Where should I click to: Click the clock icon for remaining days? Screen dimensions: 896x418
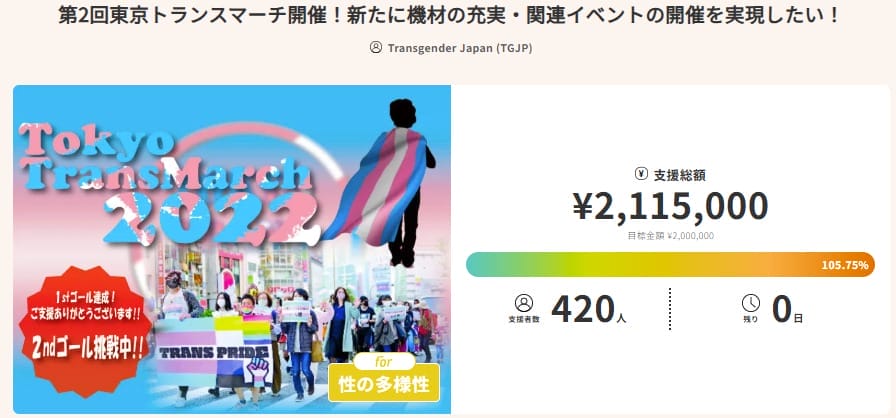(x=750, y=303)
